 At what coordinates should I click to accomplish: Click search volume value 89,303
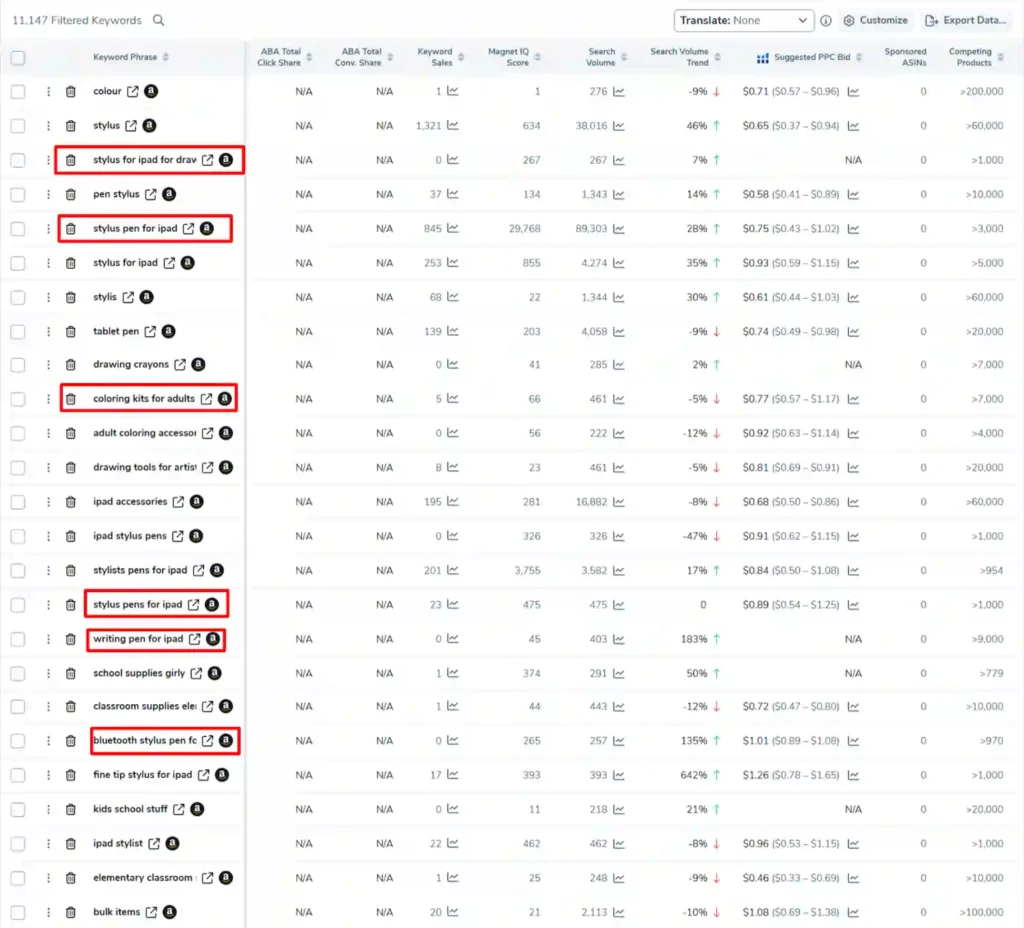591,229
